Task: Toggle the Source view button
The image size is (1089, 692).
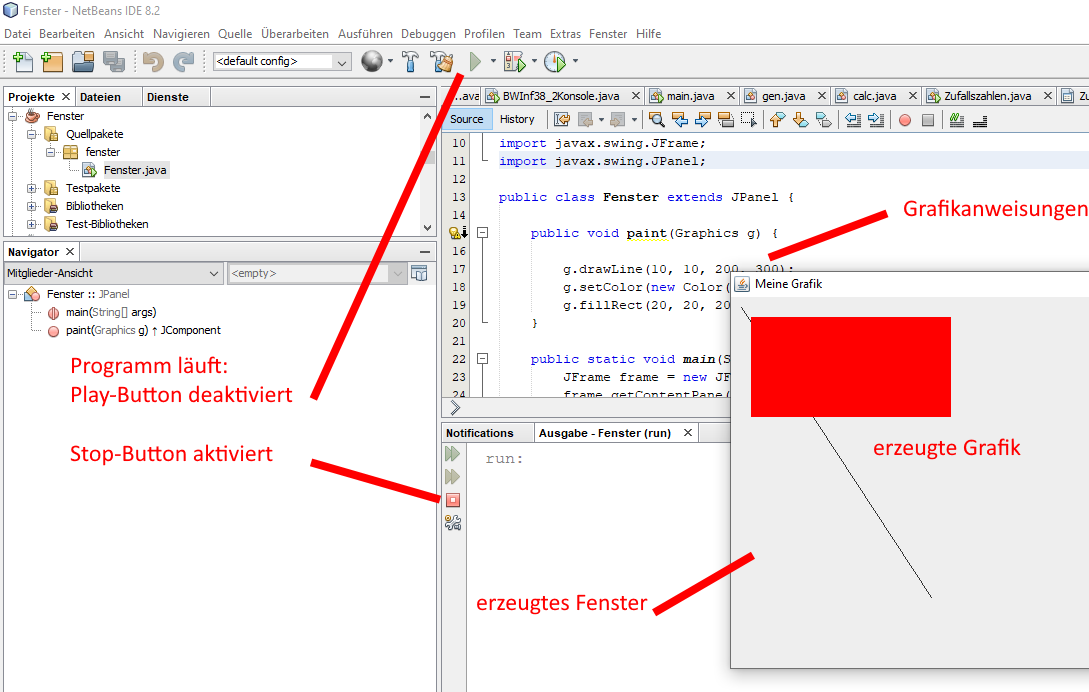Action: 467,120
